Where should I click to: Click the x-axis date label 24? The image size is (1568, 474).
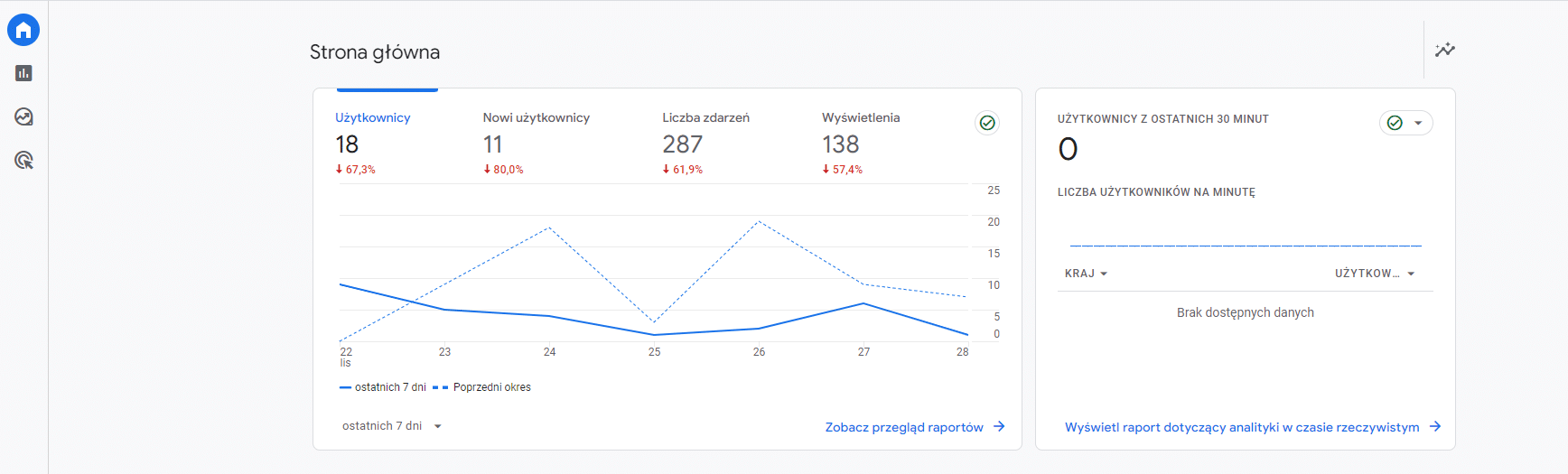point(549,352)
